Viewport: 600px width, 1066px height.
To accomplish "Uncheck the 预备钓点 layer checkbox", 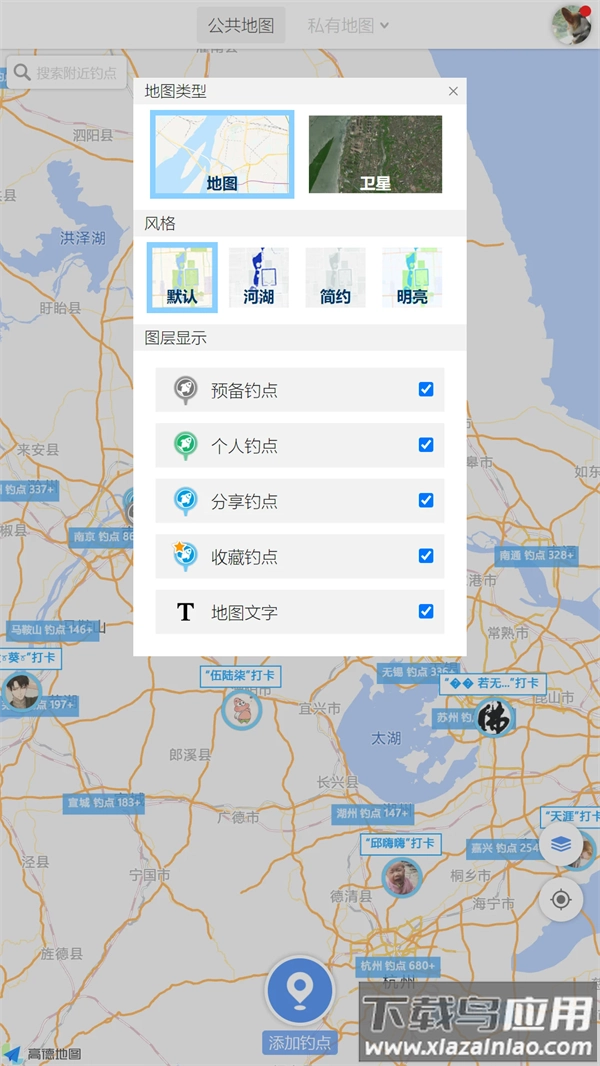I will click(x=426, y=390).
